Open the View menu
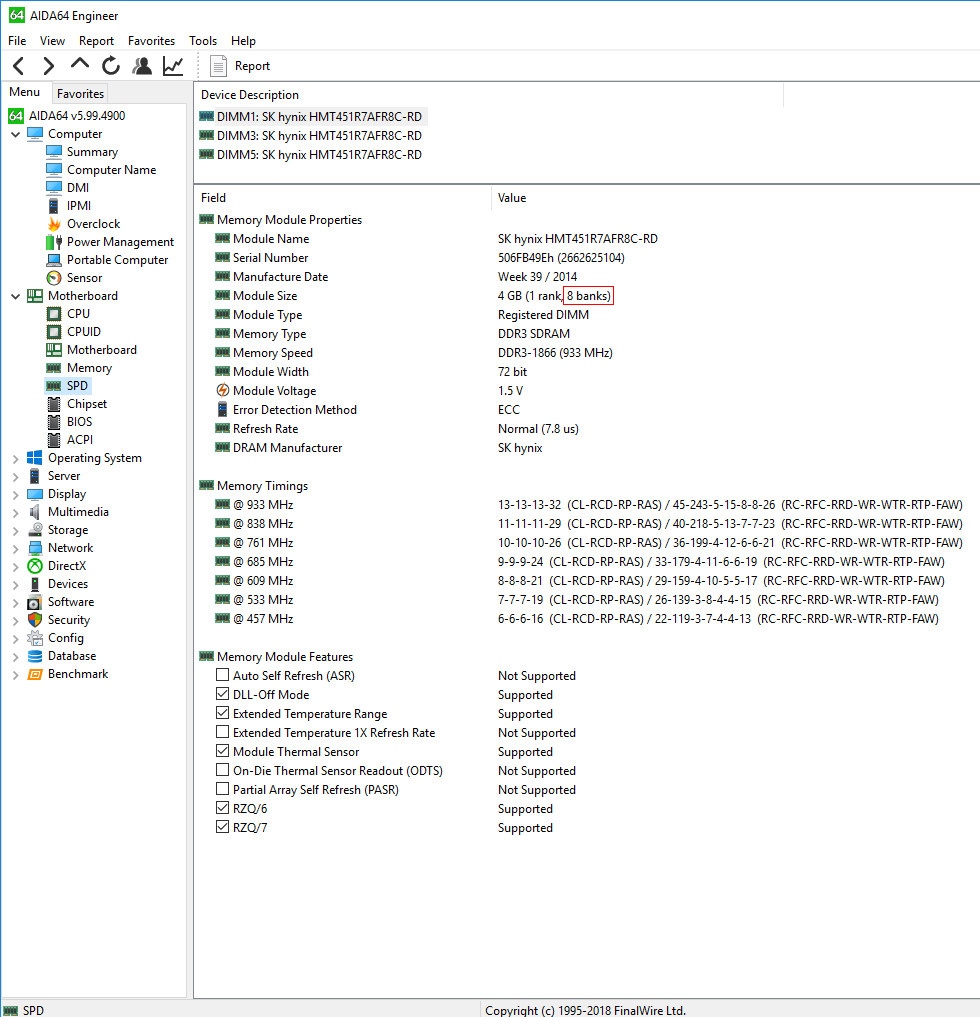 point(52,41)
